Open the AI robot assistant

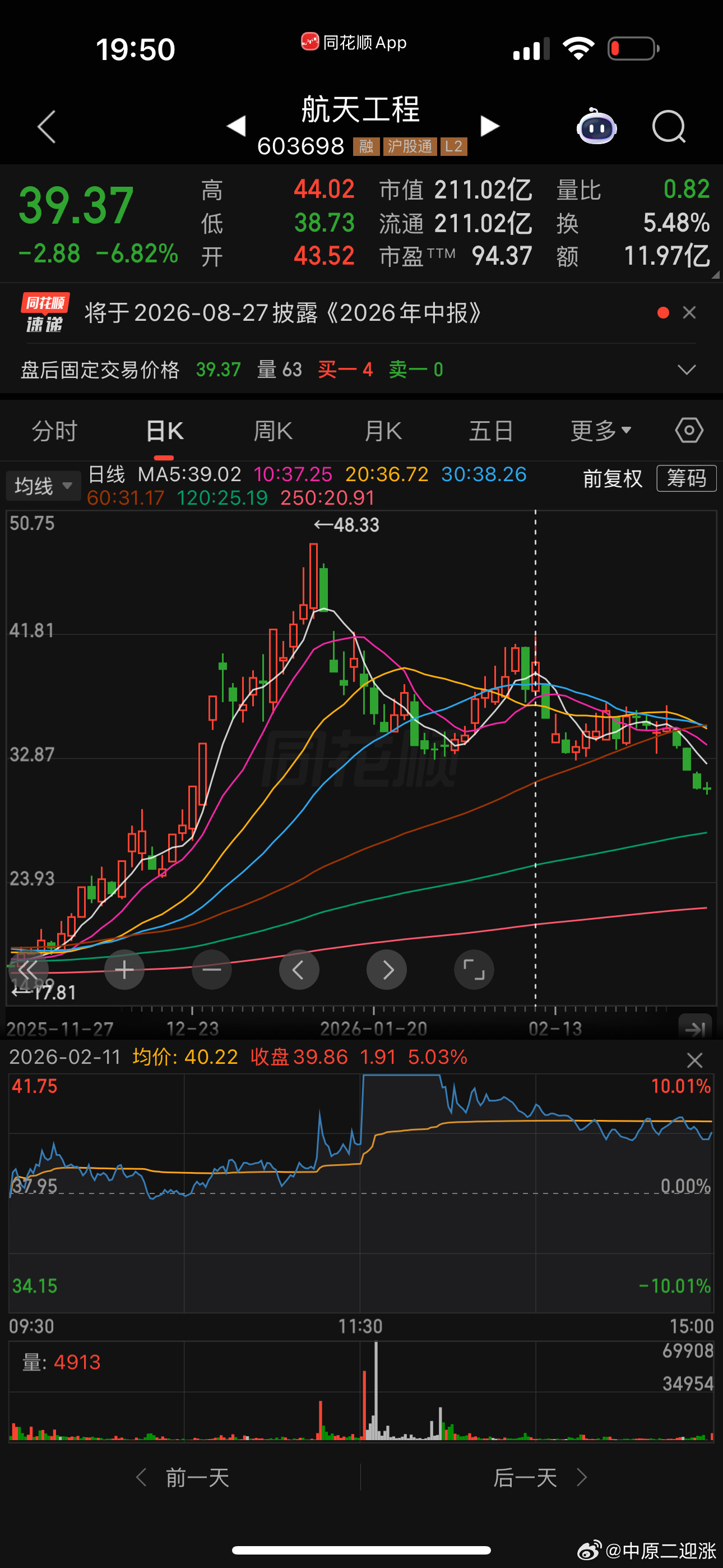tap(596, 126)
